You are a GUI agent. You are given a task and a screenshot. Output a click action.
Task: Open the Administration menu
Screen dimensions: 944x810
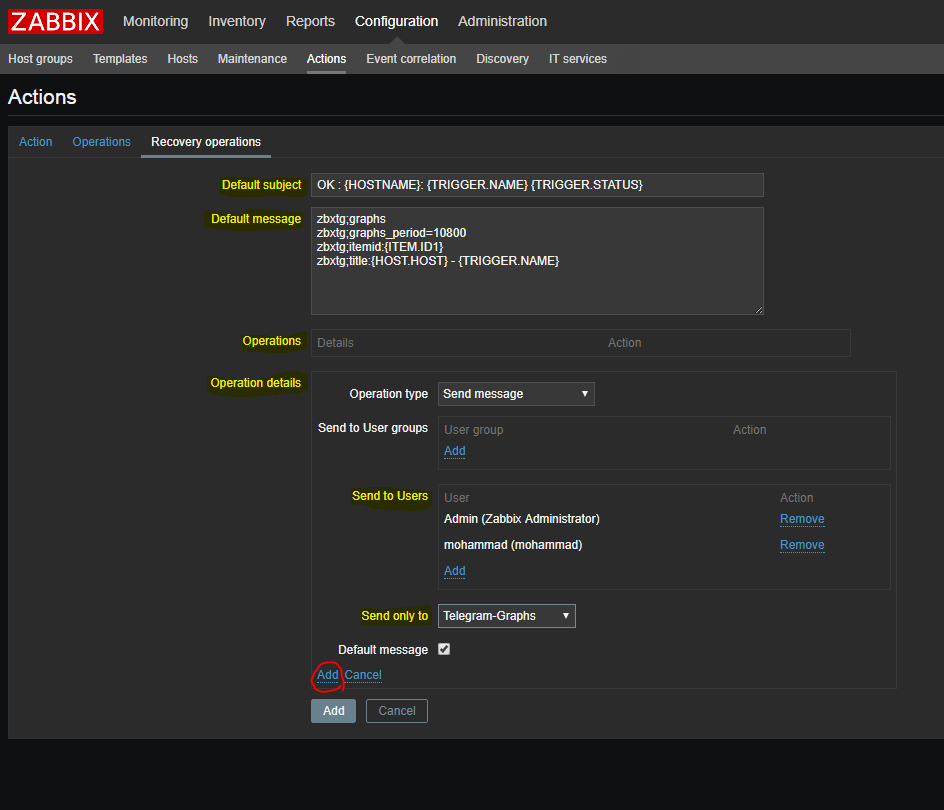tap(502, 21)
